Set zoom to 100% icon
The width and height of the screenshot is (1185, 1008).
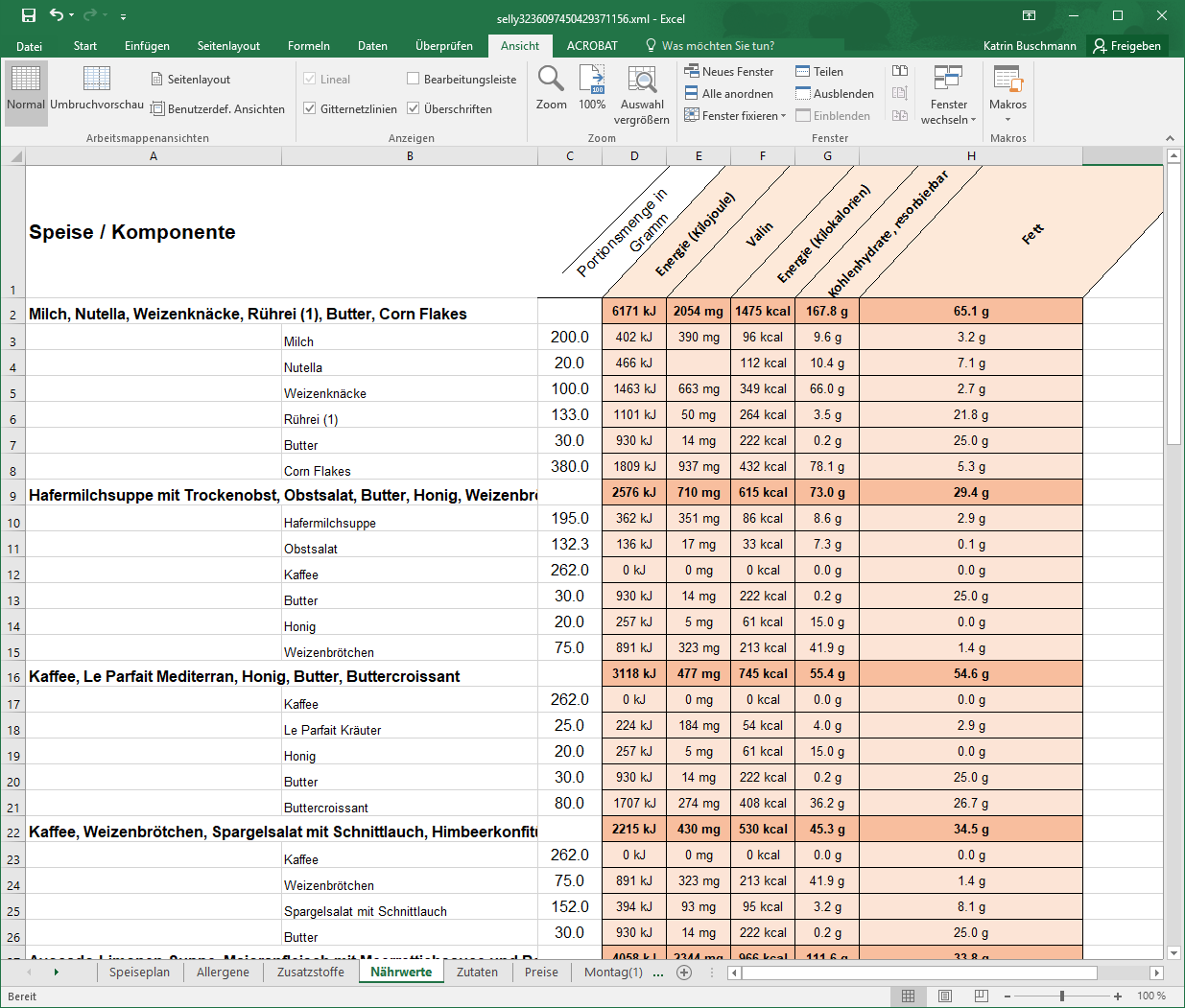pos(592,88)
